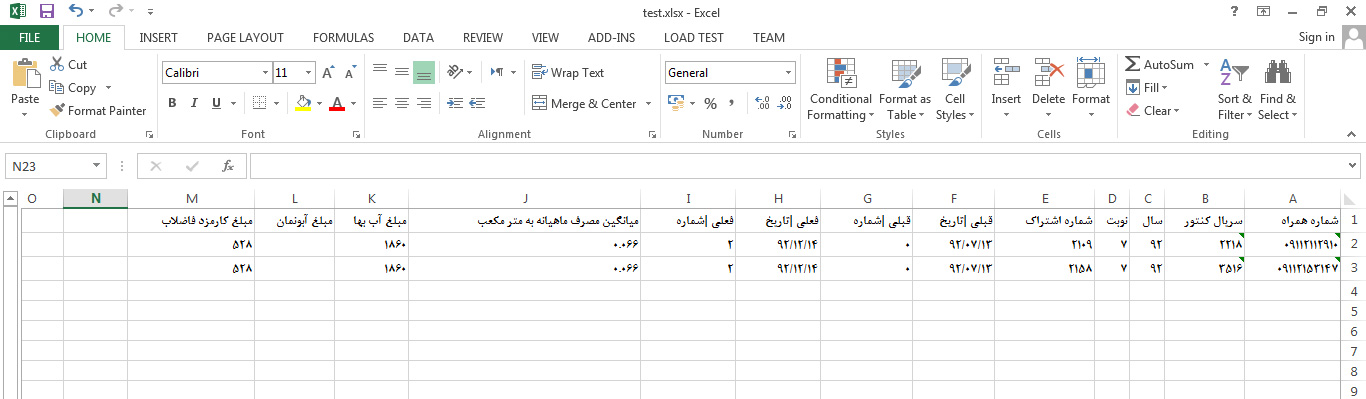Click the text direction paragraph icon
The height and width of the screenshot is (399, 1366).
(x=497, y=72)
